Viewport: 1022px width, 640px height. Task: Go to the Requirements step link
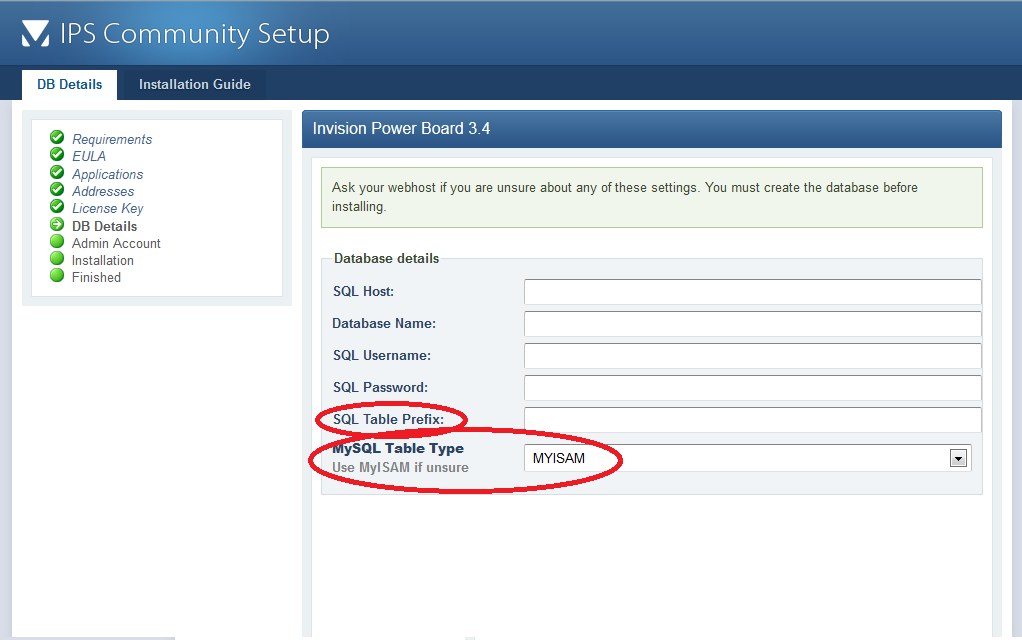tap(112, 139)
